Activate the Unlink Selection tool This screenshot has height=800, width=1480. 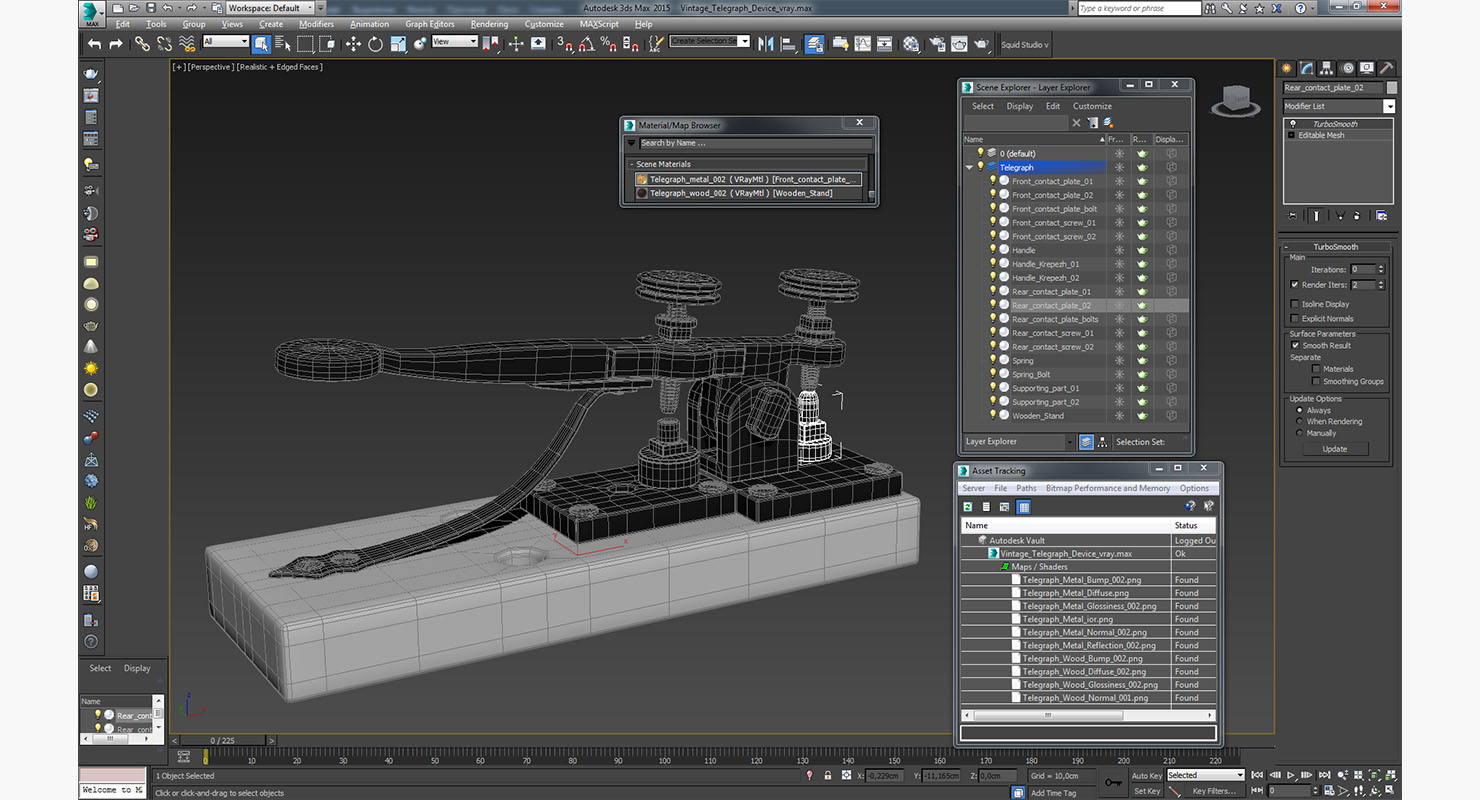(x=164, y=43)
